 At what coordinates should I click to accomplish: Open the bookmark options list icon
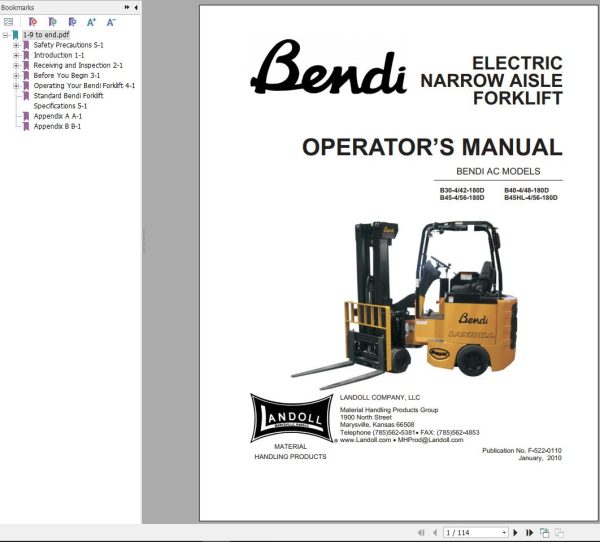pos(8,22)
